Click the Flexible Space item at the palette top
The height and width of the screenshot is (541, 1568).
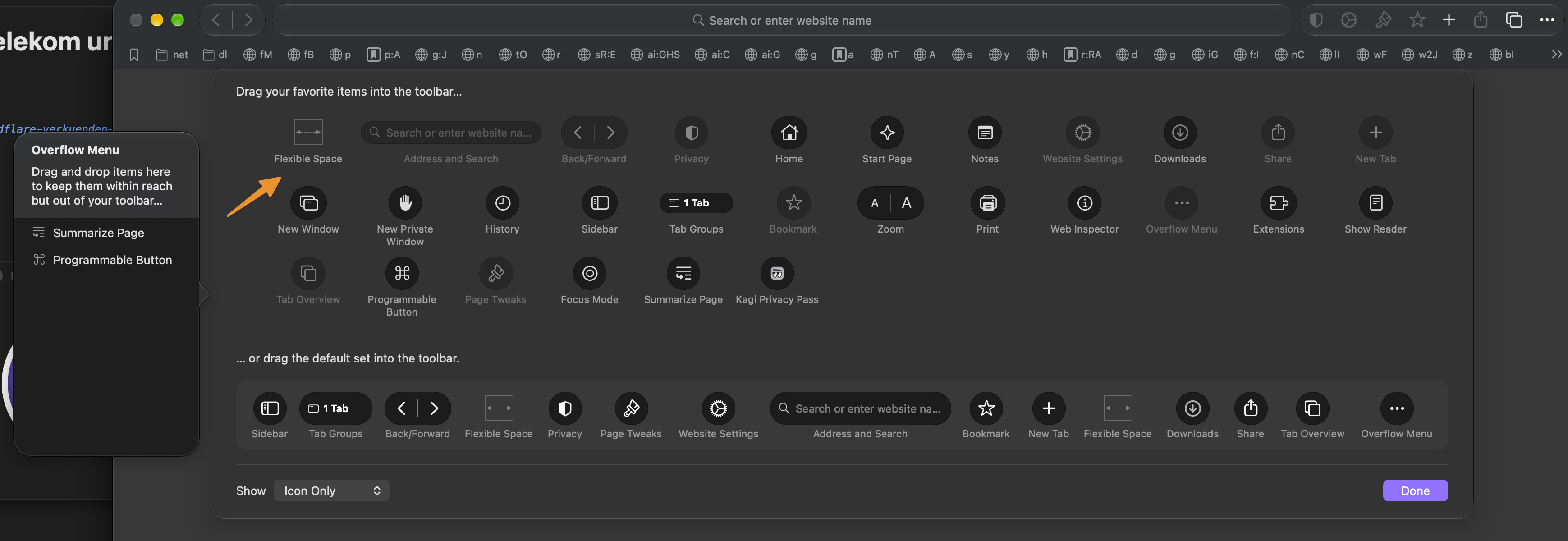click(308, 132)
